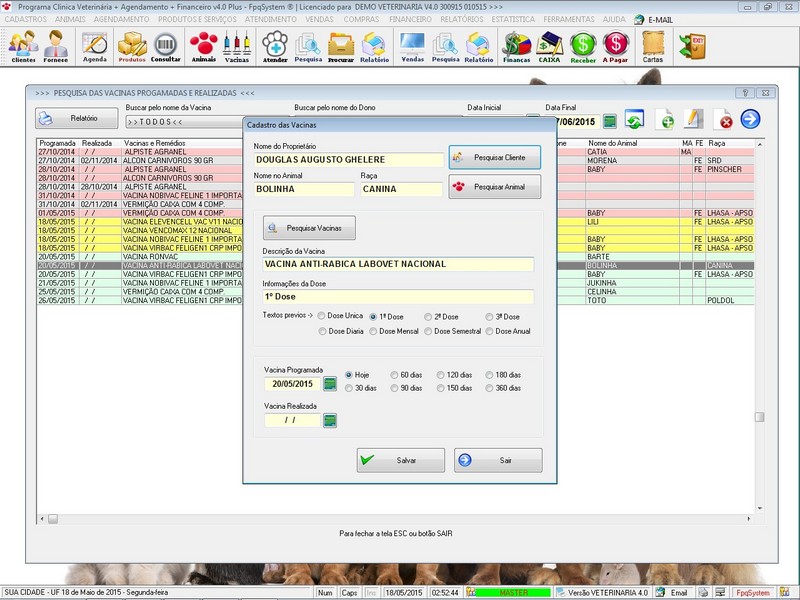Open the Animais paw icon
Screen dimensions: 800x600
pos(204,46)
